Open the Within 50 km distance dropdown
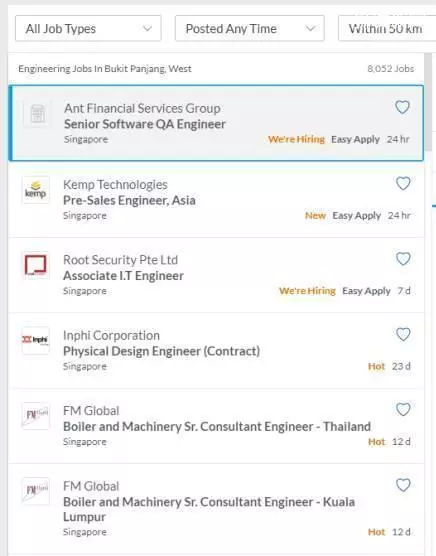Screen dimensions: 436x556 pos(387,28)
